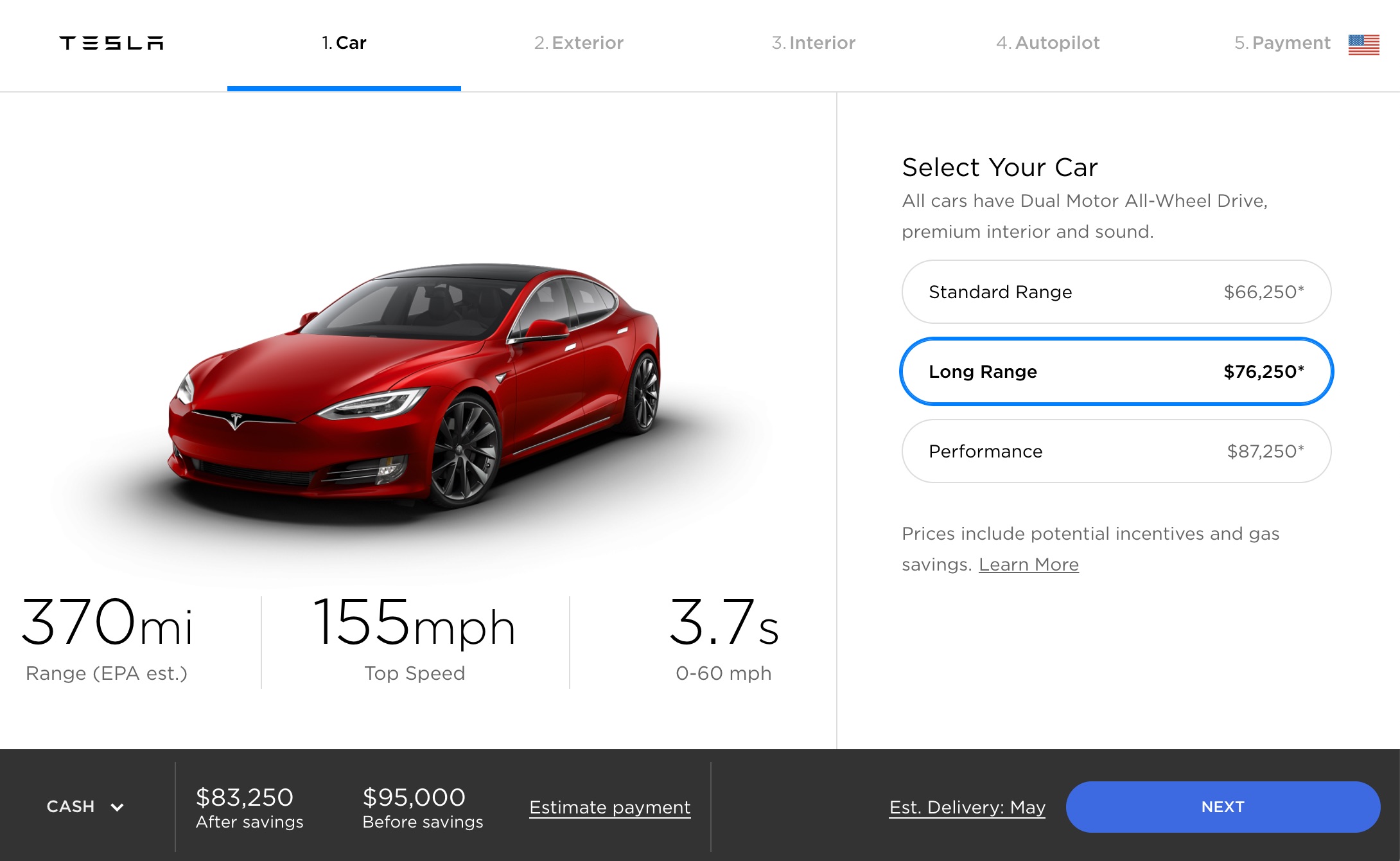Click the red Model S image

pyautogui.click(x=414, y=386)
